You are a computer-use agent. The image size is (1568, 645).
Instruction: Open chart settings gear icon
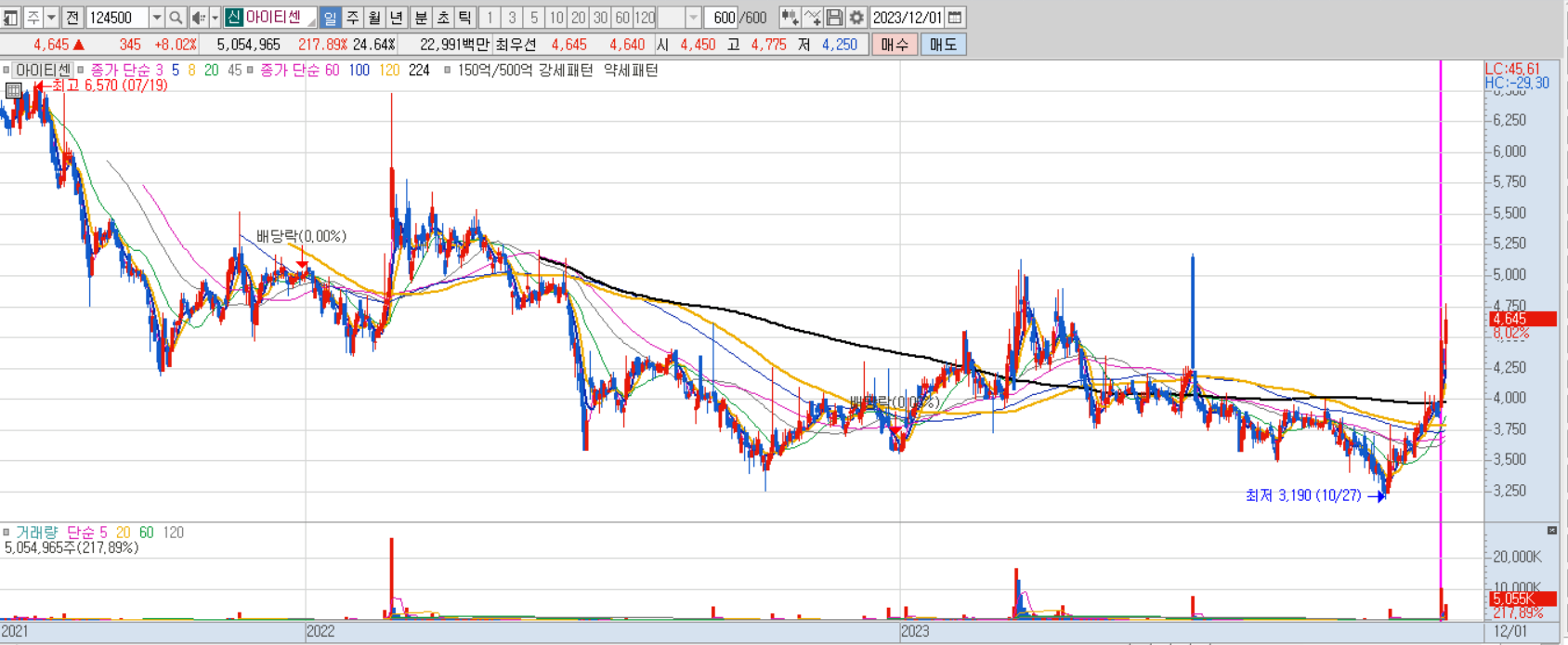point(856,17)
